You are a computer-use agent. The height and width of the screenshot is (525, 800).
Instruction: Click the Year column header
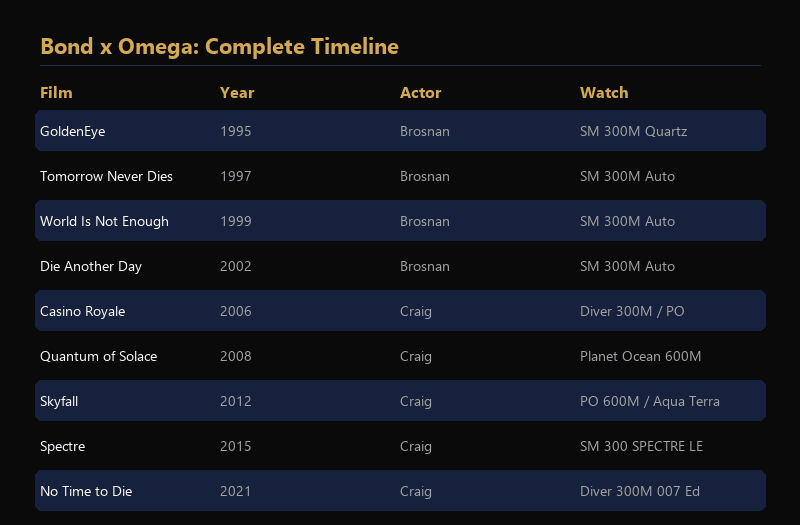coord(237,93)
